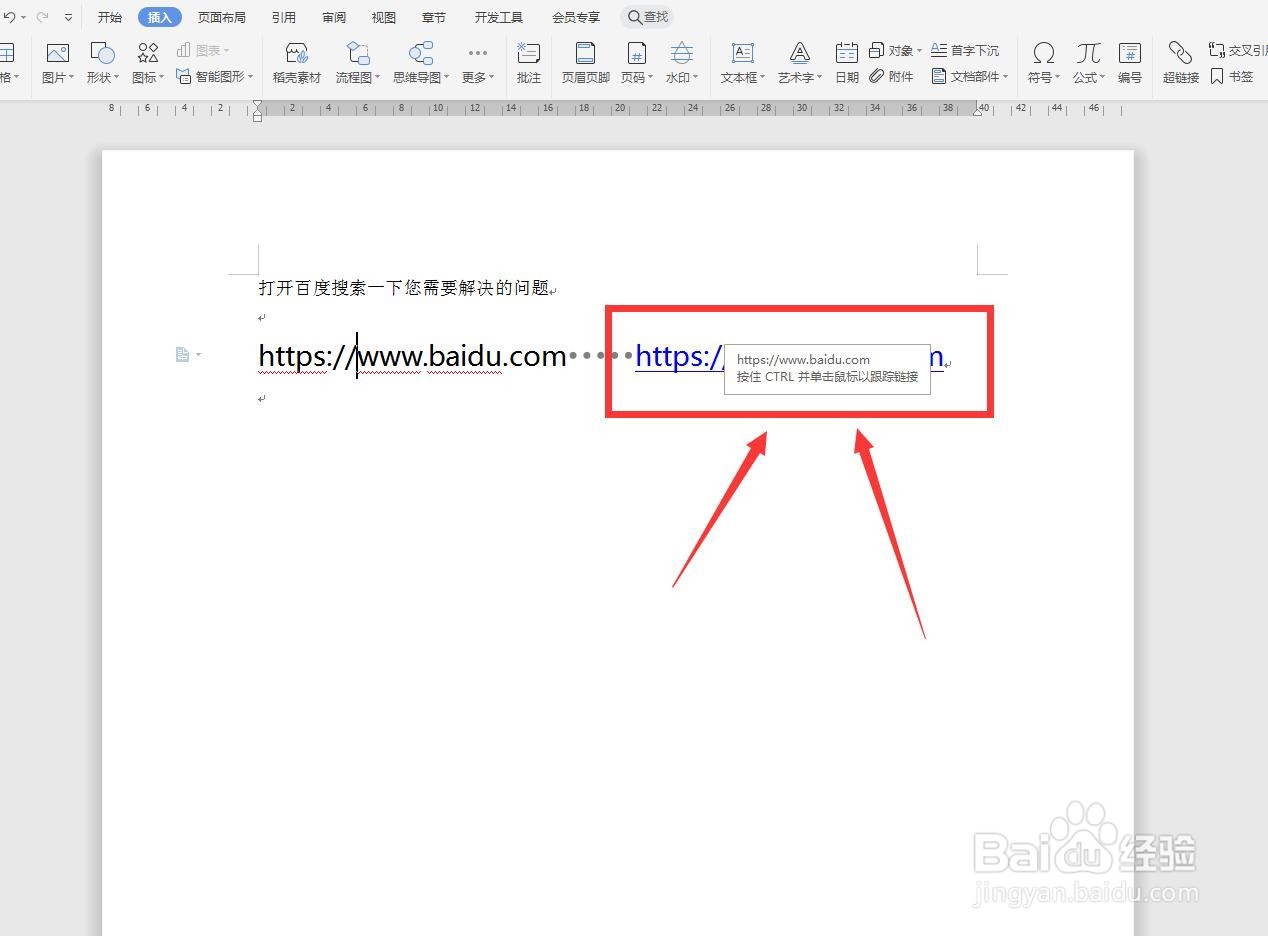1268x936 pixels.
Task: Click the Redo arrow icon
Action: click(42, 17)
